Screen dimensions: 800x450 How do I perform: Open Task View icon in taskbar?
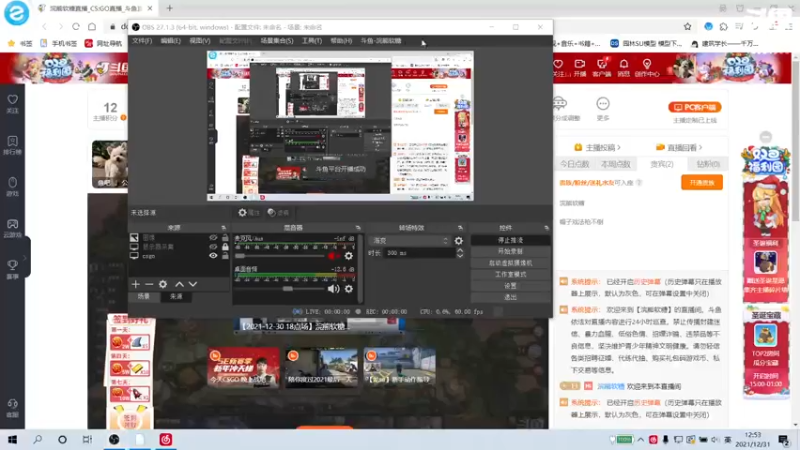87,439
